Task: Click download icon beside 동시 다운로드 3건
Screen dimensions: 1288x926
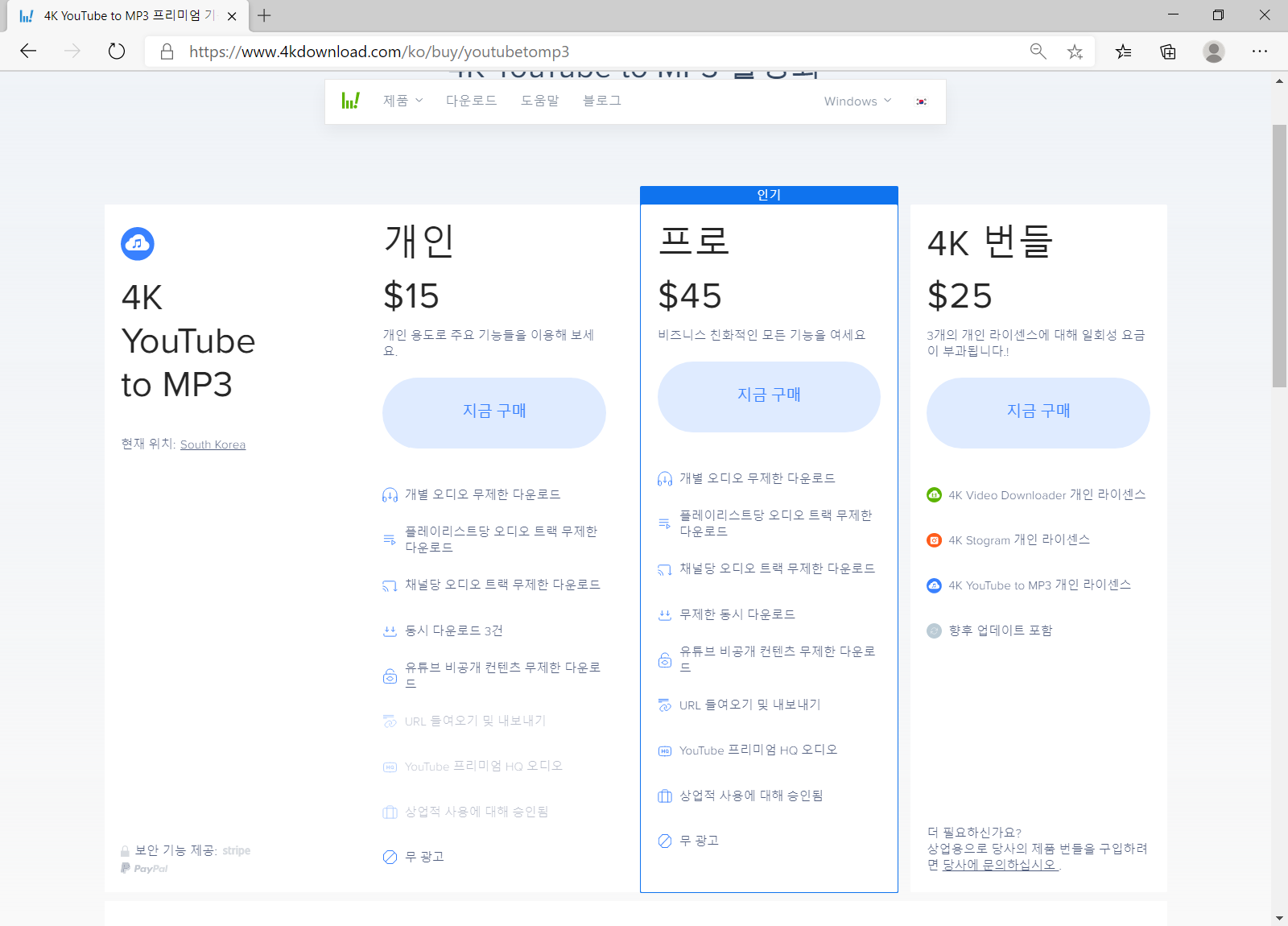Action: click(390, 630)
